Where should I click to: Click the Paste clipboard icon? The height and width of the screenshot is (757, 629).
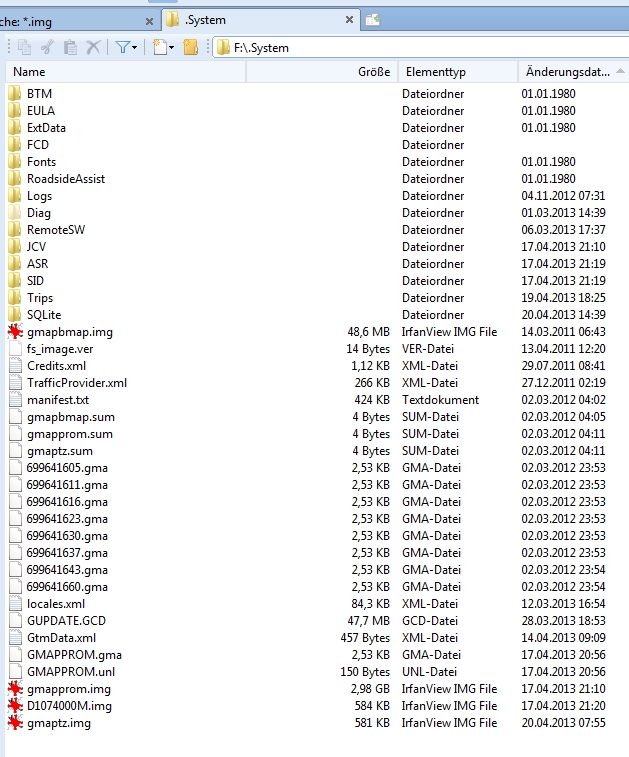tap(70, 47)
